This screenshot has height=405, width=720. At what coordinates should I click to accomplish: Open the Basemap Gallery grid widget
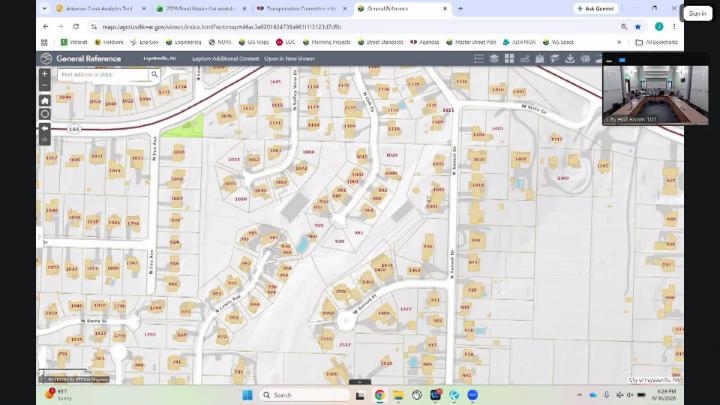[x=509, y=58]
